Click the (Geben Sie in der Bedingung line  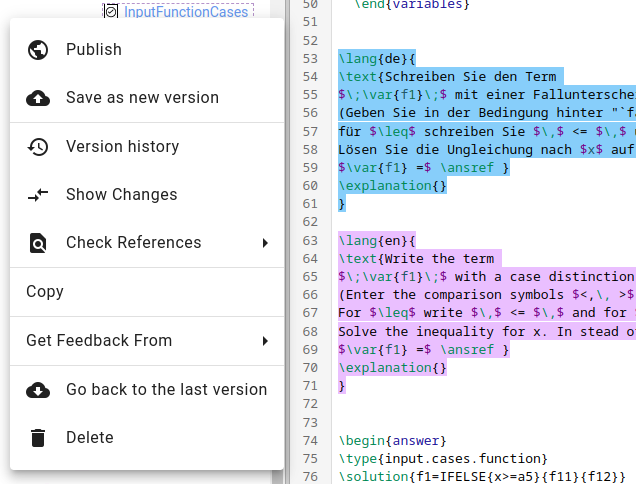click(487, 113)
